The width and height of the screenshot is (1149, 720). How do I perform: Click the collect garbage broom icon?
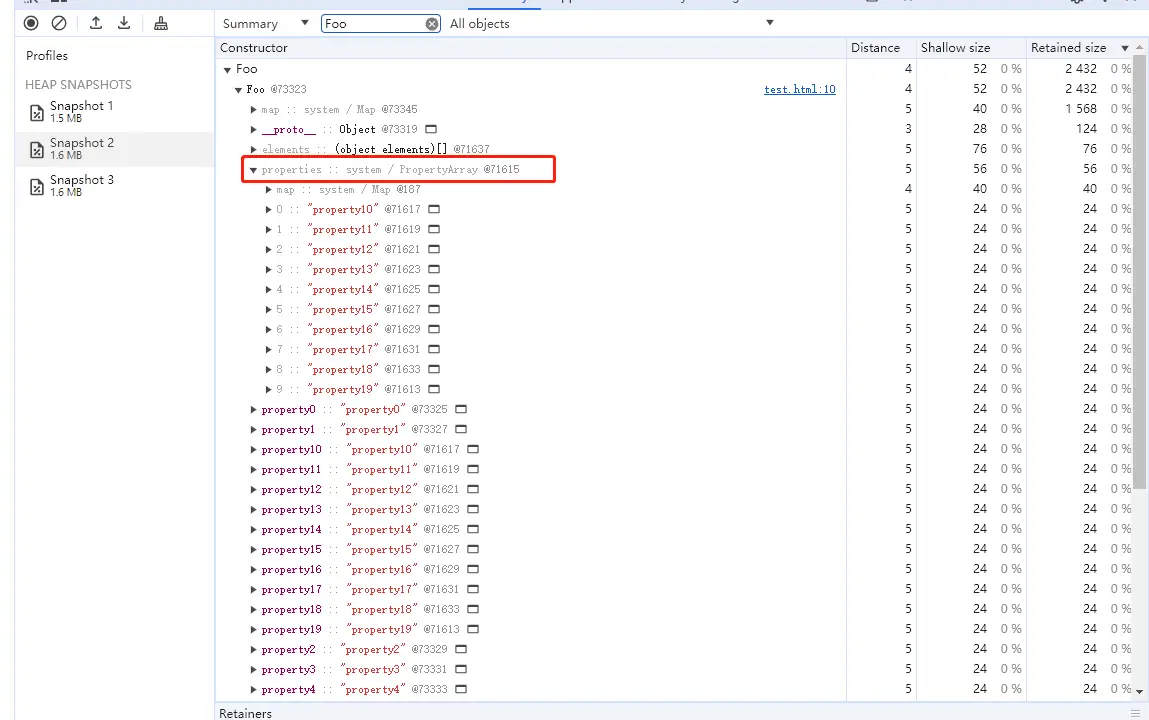click(162, 23)
